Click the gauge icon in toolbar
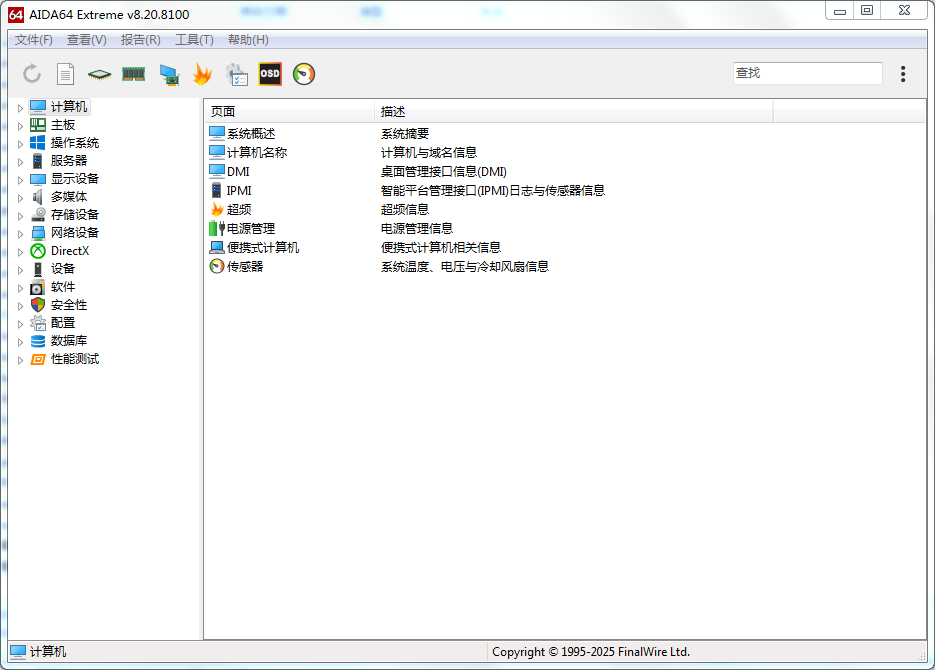Viewport: 935px width, 670px height. pyautogui.click(x=304, y=74)
